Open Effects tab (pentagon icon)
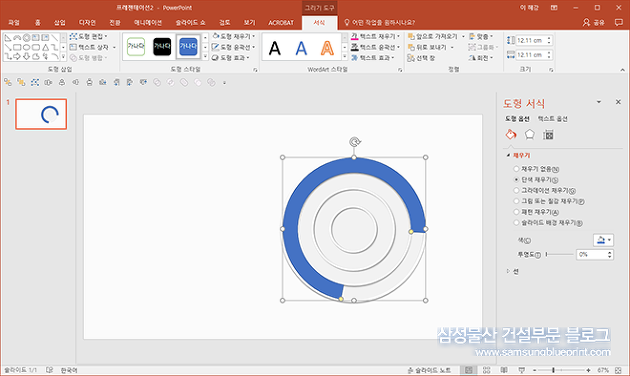This screenshot has width=630, height=376. pyautogui.click(x=530, y=135)
